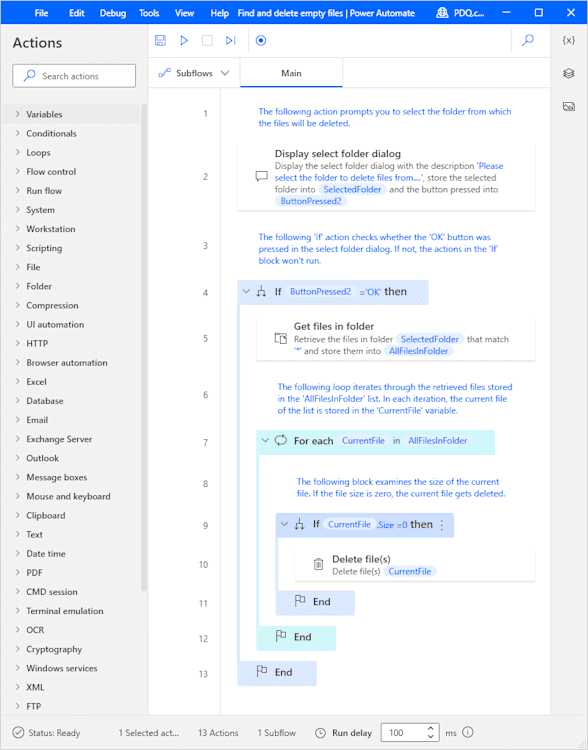The height and width of the screenshot is (750, 588).
Task: Start the recorder using the record icon
Action: pyautogui.click(x=261, y=41)
